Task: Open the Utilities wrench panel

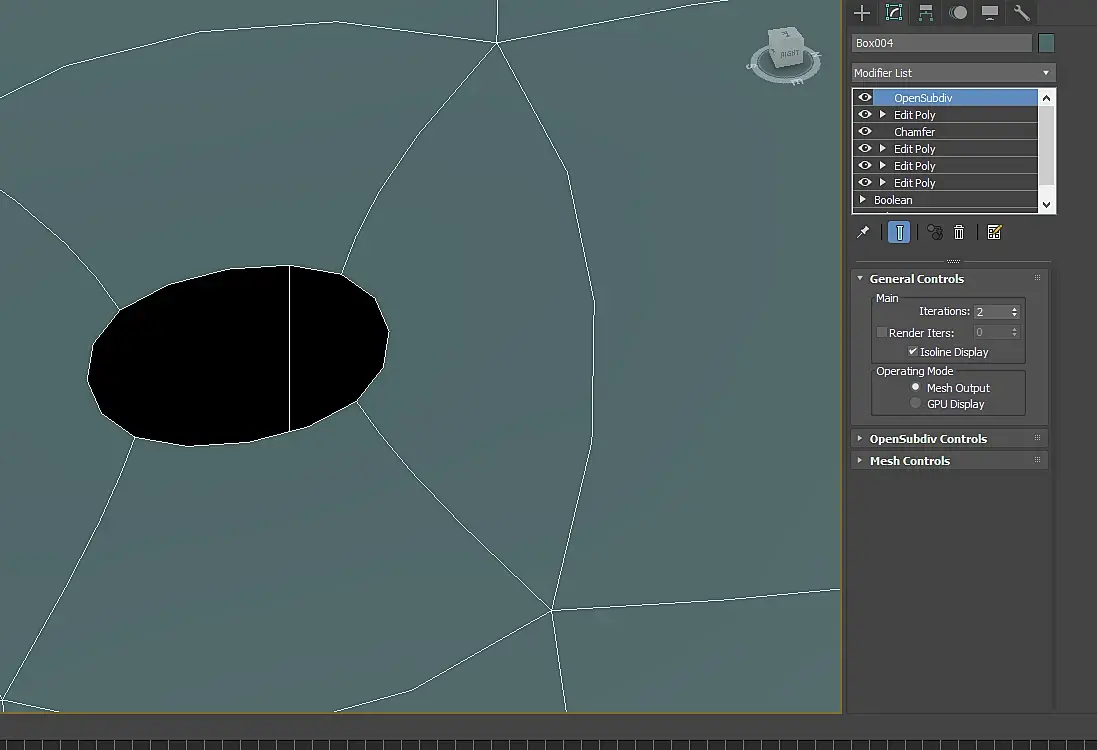Action: 1021,13
